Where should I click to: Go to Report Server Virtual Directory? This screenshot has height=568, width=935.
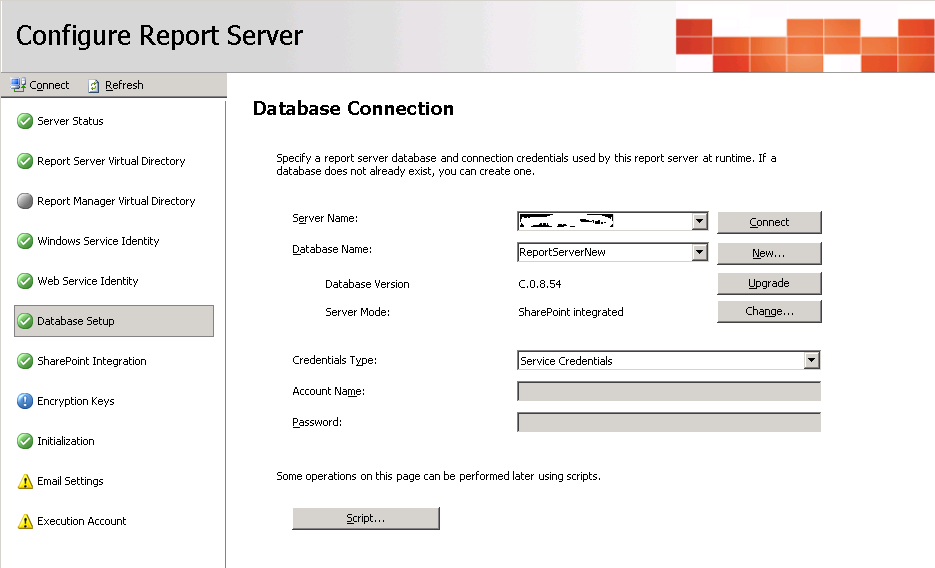coord(111,161)
